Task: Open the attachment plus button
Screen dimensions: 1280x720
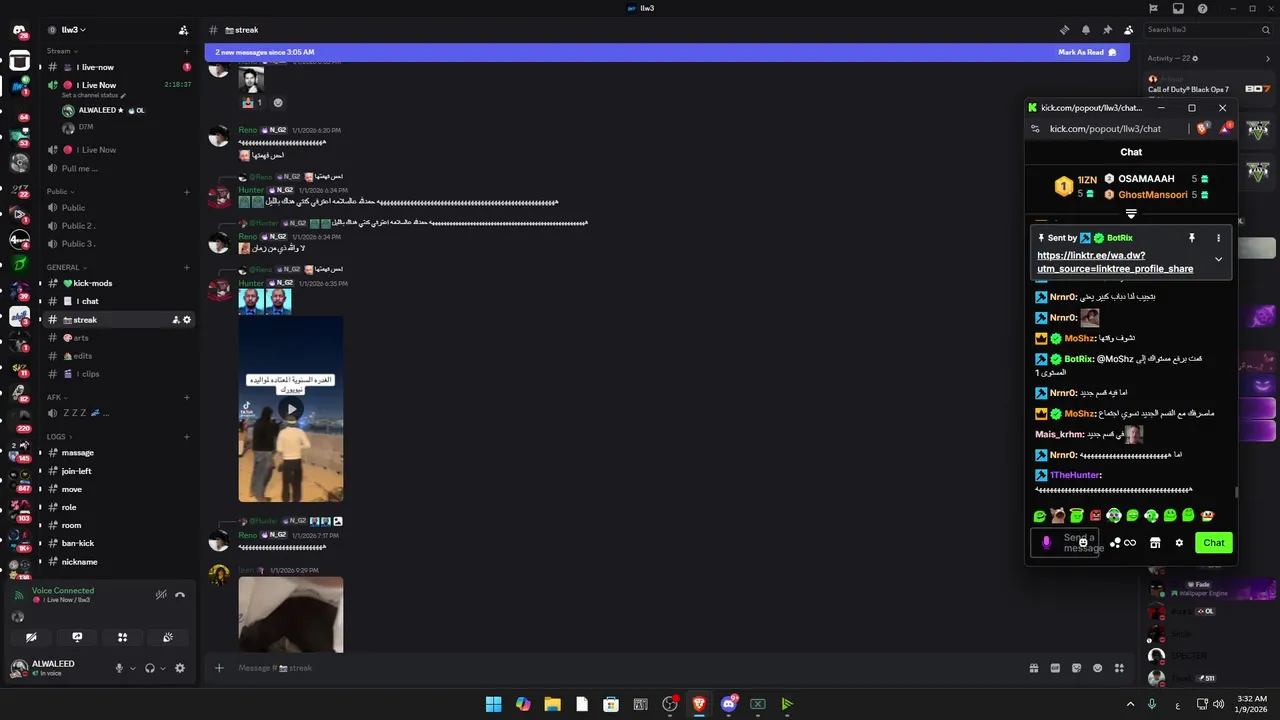Action: (219, 668)
